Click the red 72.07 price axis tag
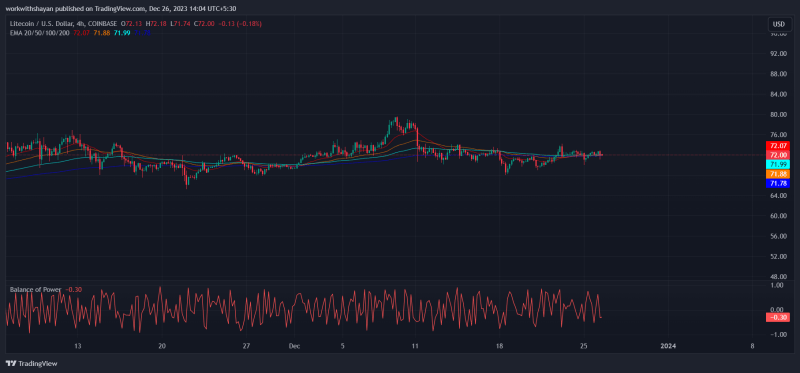The image size is (800, 373). pos(778,146)
